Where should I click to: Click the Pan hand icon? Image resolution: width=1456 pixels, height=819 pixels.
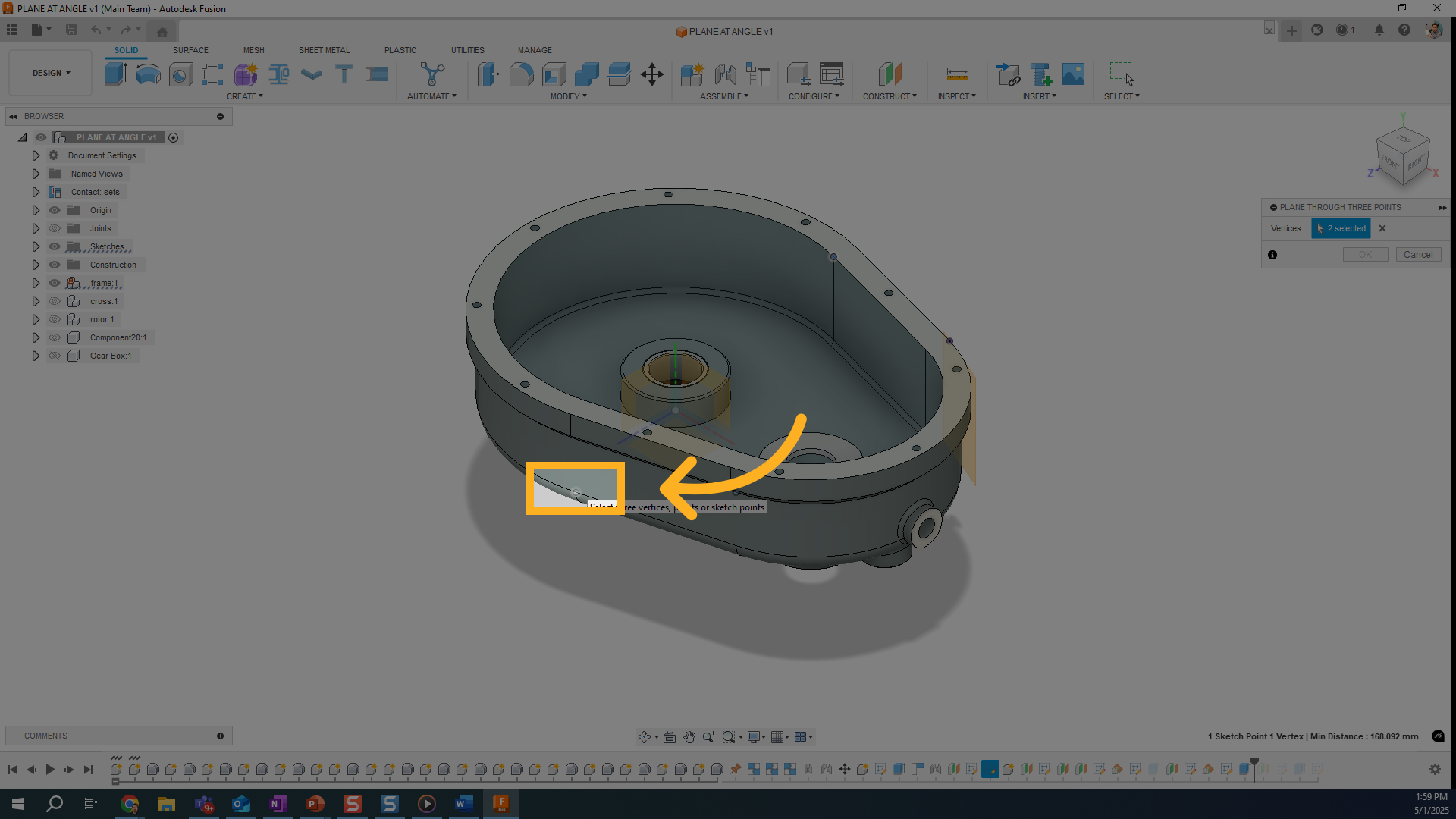click(689, 736)
